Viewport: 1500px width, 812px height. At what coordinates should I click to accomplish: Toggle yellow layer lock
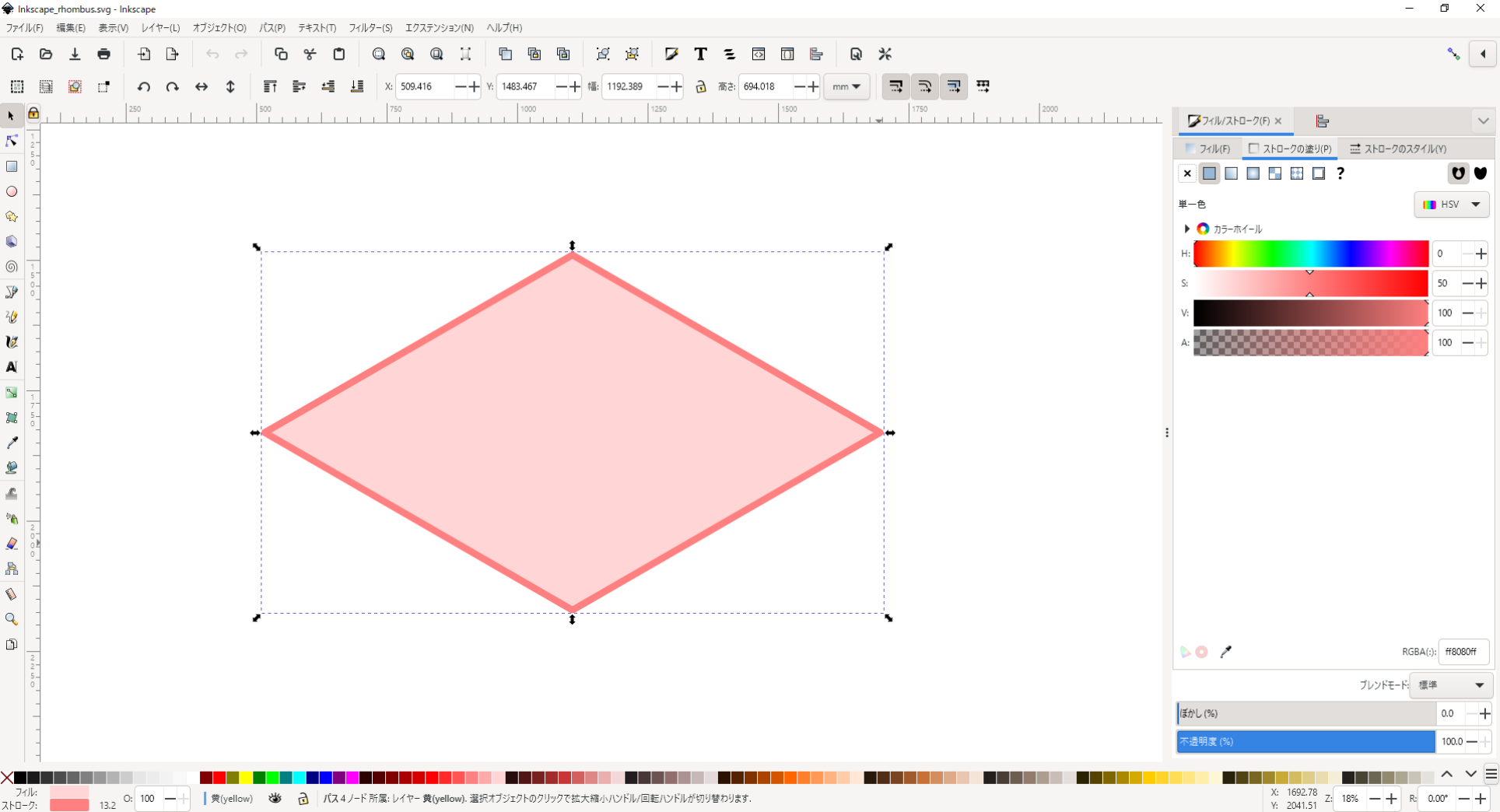pos(303,798)
